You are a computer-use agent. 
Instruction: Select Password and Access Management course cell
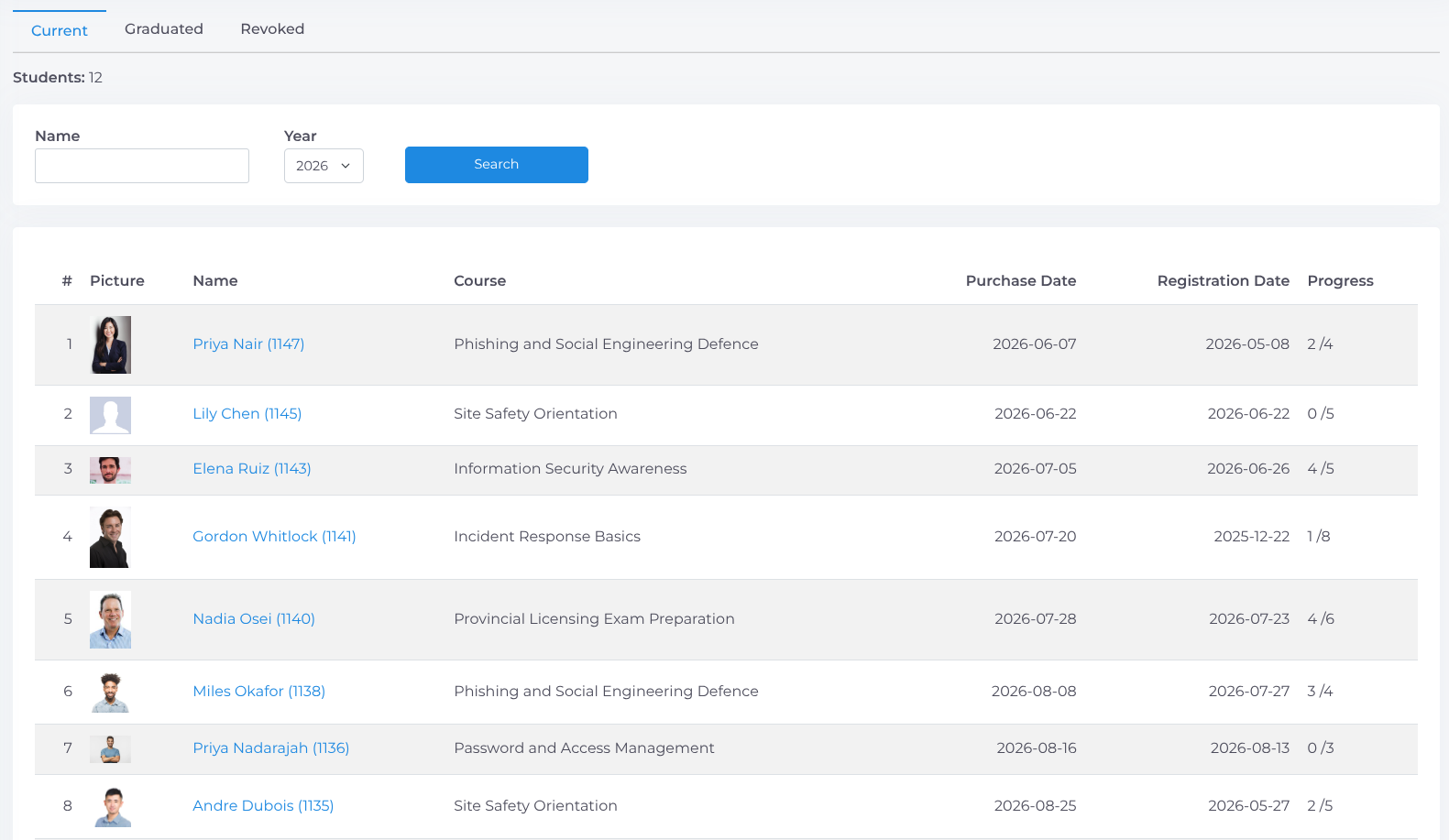click(x=584, y=748)
